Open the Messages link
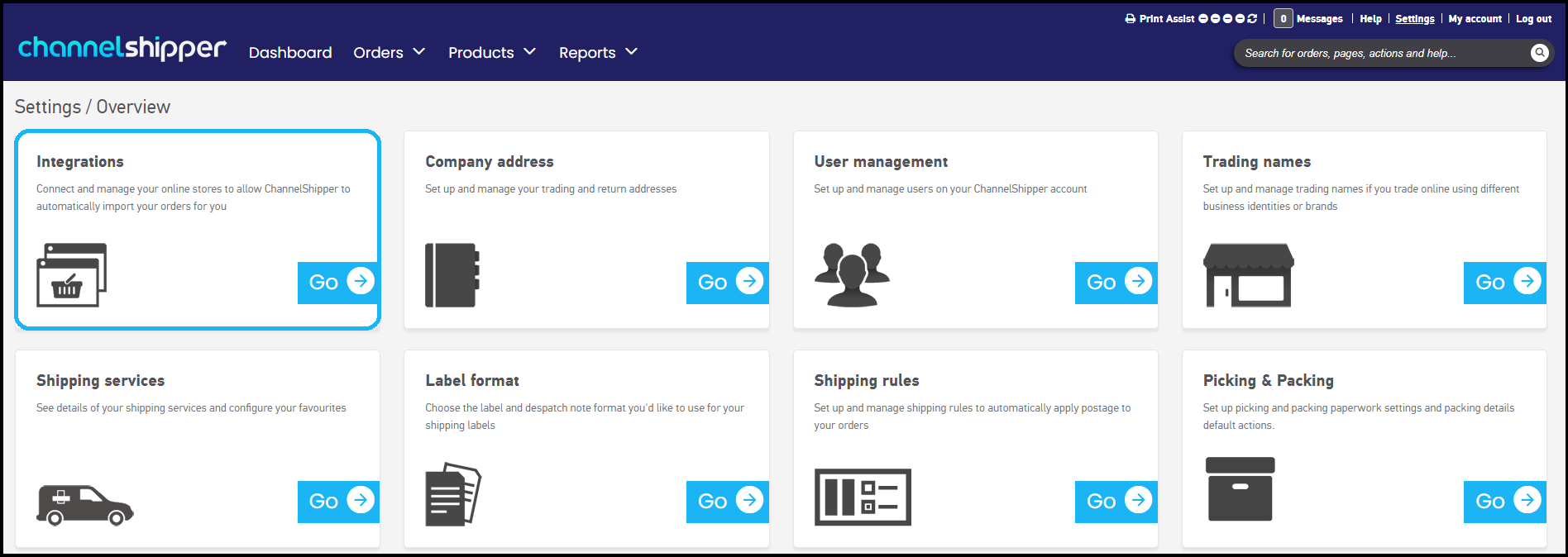Image resolution: width=1568 pixels, height=557 pixels. pos(1319,18)
